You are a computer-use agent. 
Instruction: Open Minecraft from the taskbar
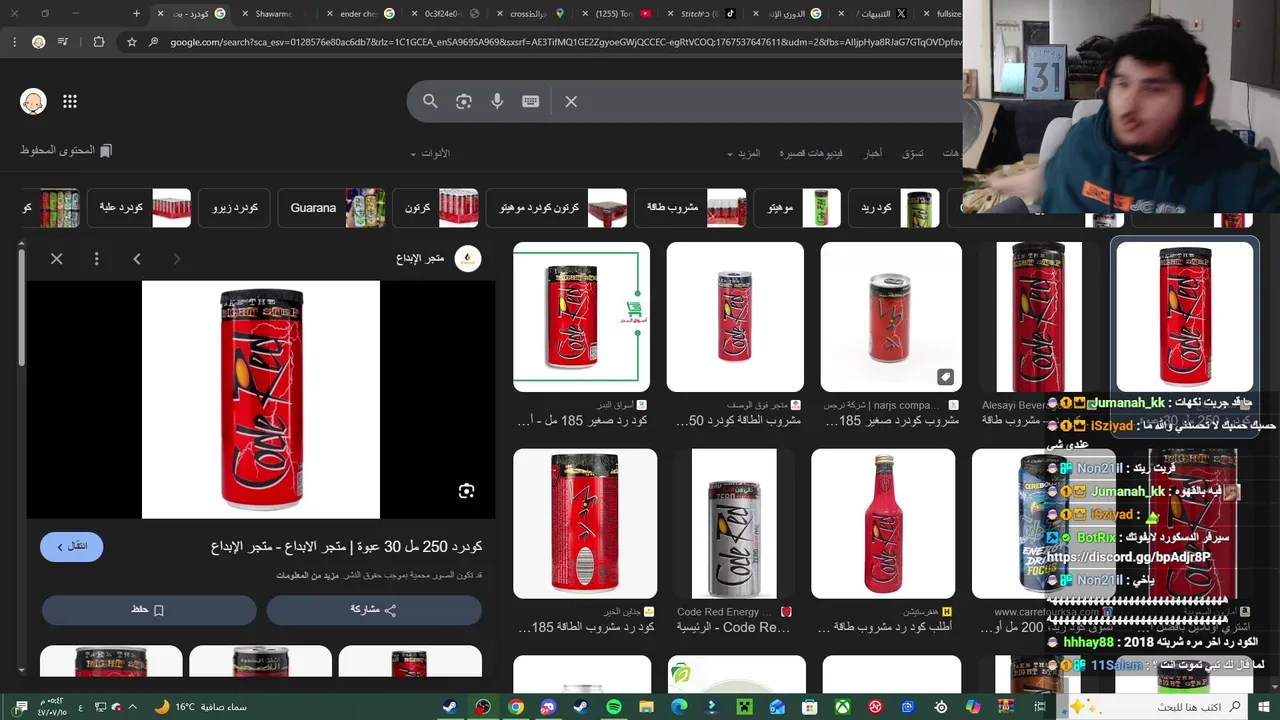[745, 707]
